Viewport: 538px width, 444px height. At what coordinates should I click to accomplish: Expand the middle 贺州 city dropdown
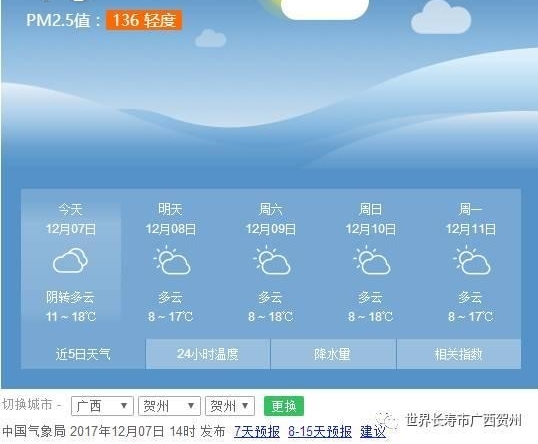[x=169, y=406]
